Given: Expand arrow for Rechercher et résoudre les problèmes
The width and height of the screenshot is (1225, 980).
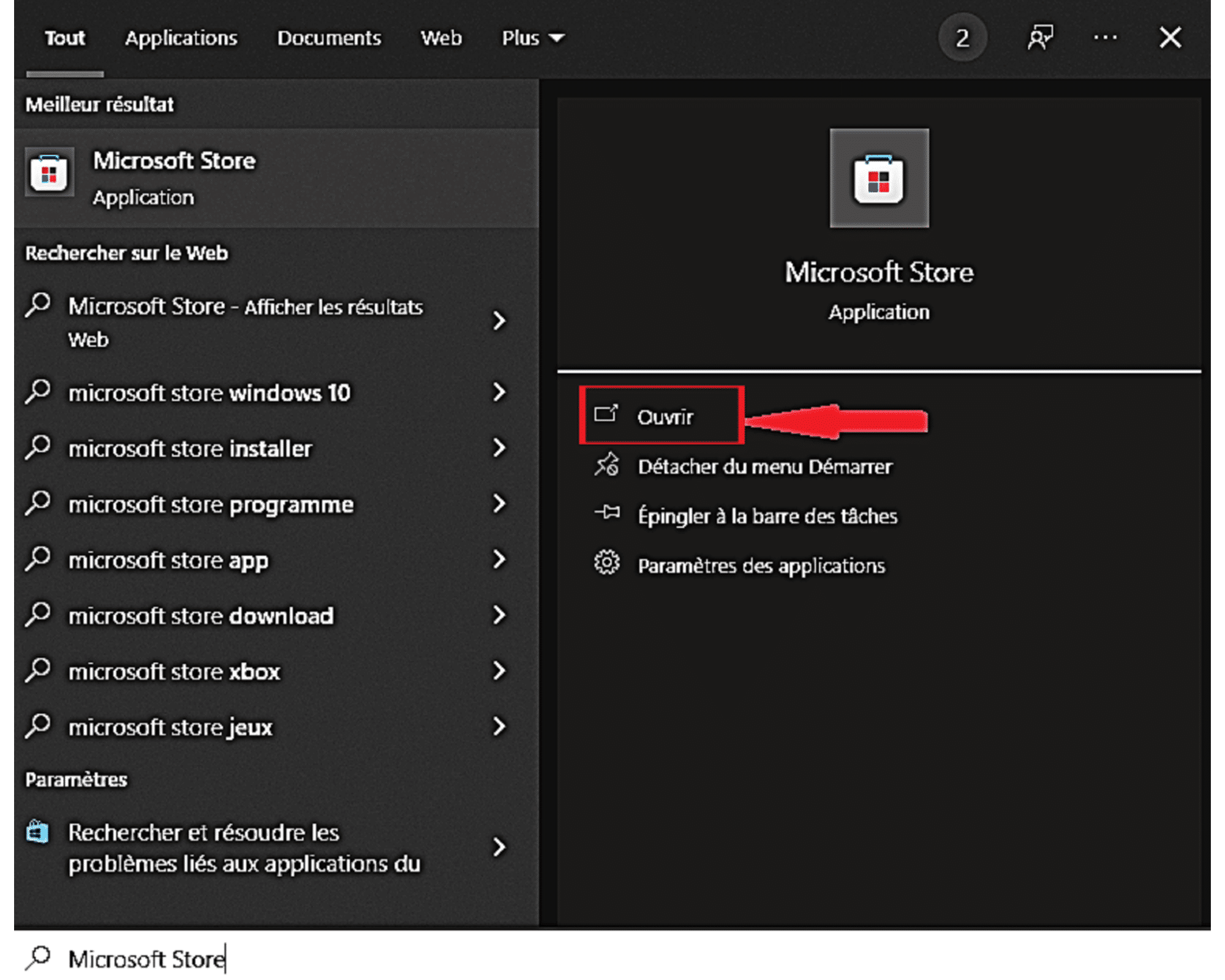Looking at the screenshot, I should (499, 847).
